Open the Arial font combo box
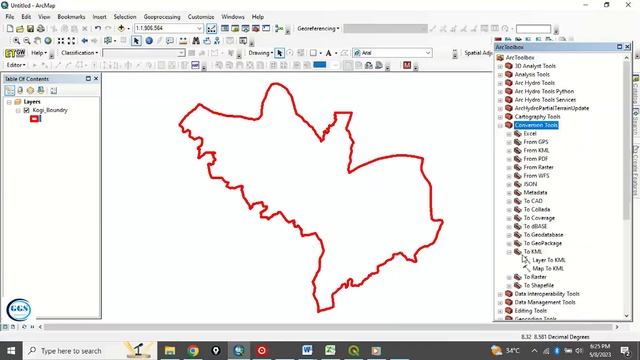The width and height of the screenshot is (640, 360). pyautogui.click(x=392, y=53)
